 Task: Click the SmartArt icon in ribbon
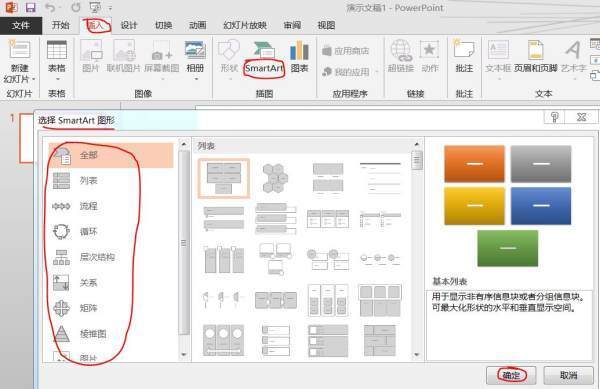coord(264,50)
